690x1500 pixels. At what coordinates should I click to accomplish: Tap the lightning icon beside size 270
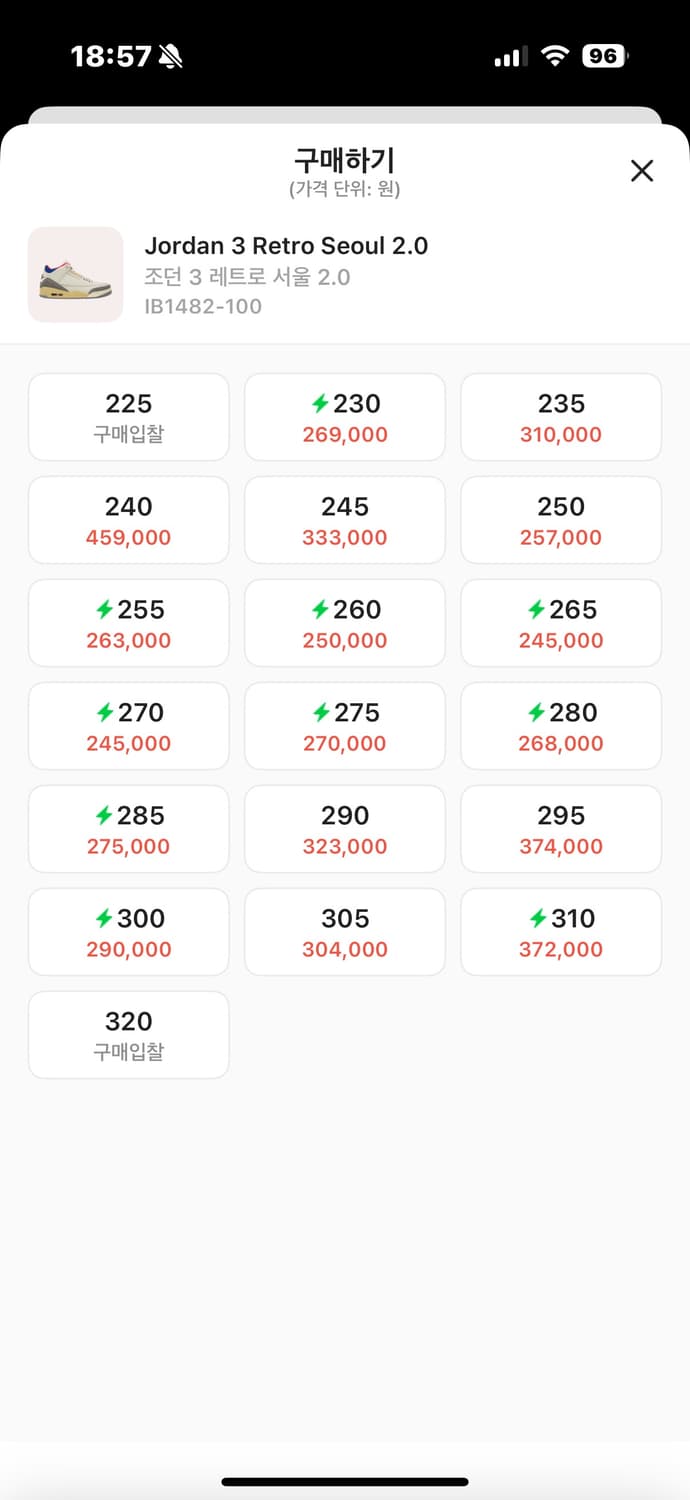pyautogui.click(x=104, y=713)
